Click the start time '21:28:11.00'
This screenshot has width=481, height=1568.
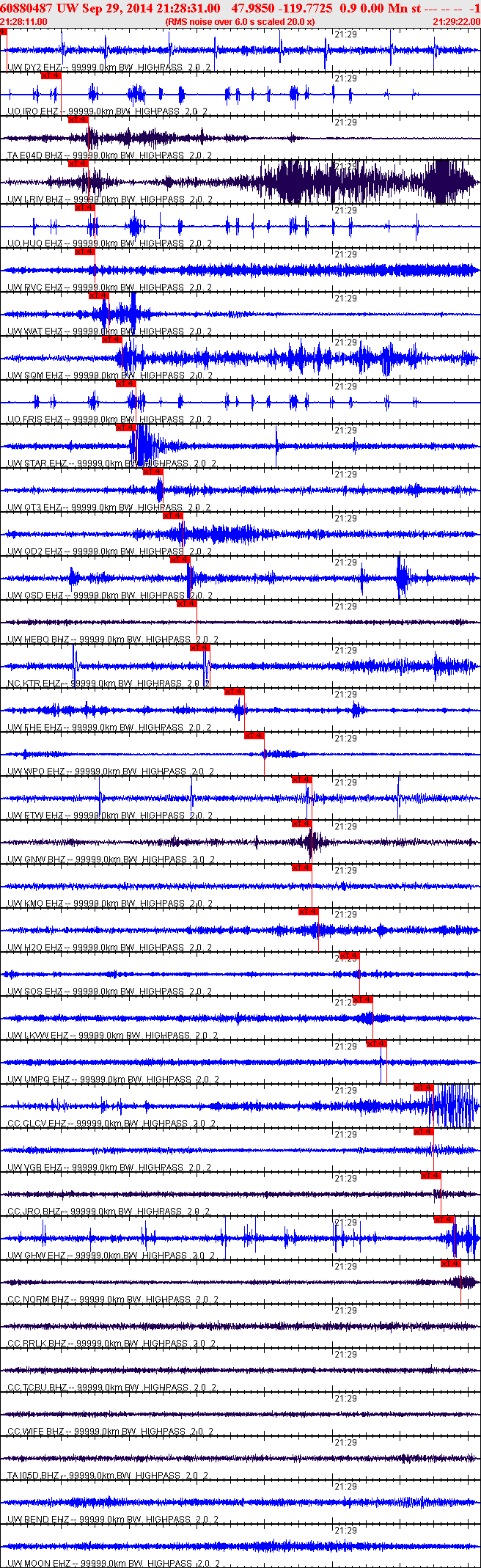[23, 22]
